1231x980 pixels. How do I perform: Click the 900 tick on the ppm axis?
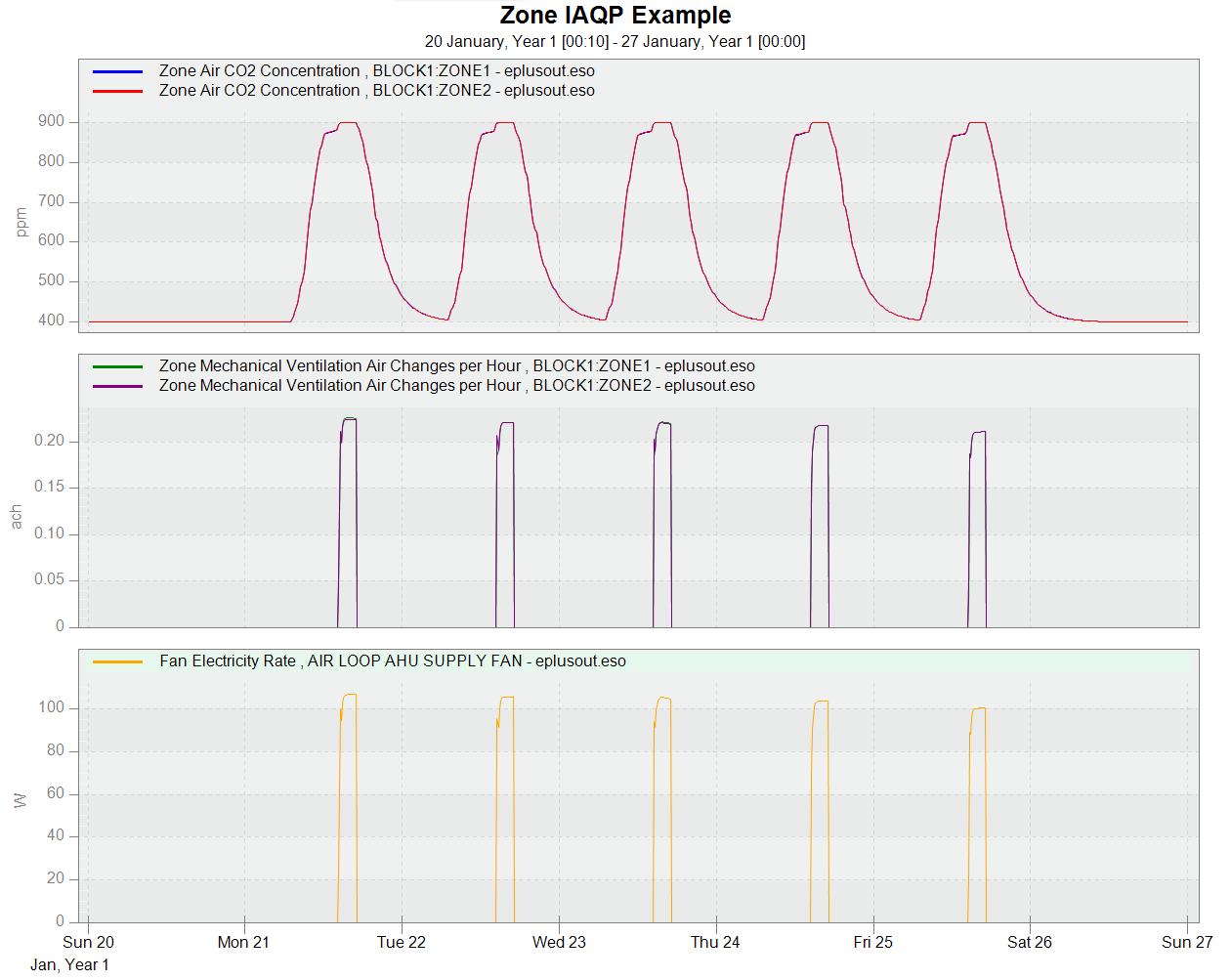[51, 121]
